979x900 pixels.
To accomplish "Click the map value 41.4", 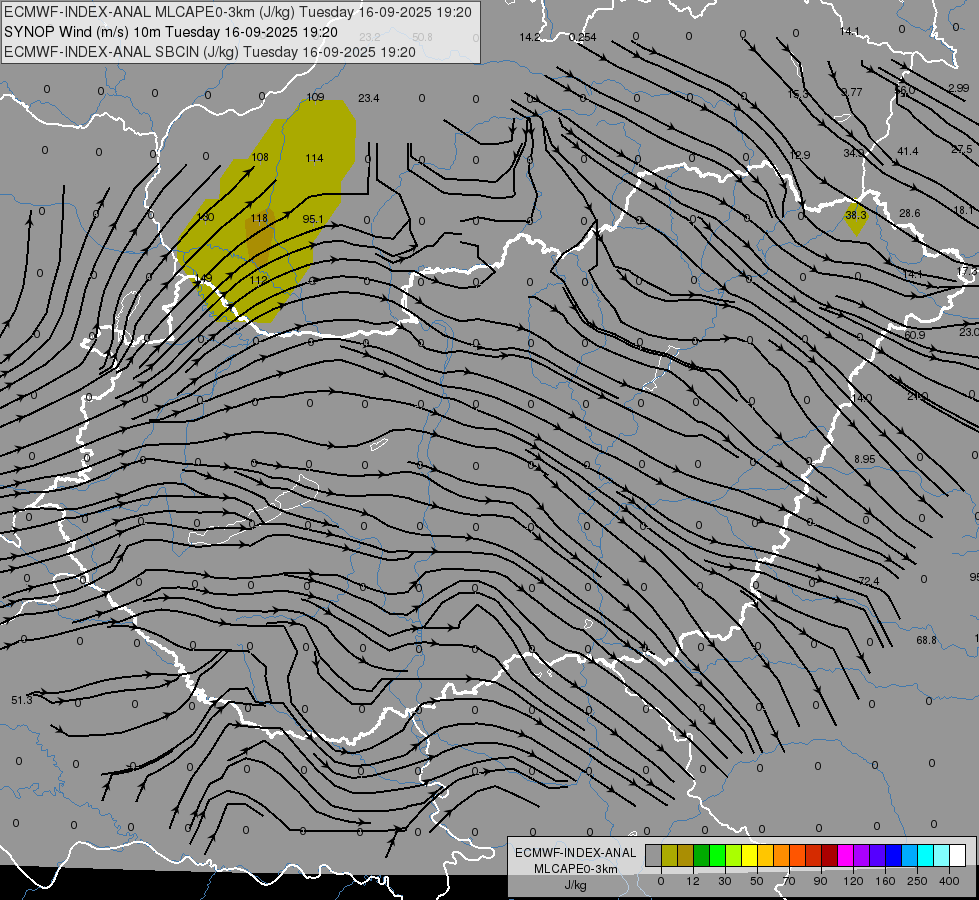I will pyautogui.click(x=907, y=151).
